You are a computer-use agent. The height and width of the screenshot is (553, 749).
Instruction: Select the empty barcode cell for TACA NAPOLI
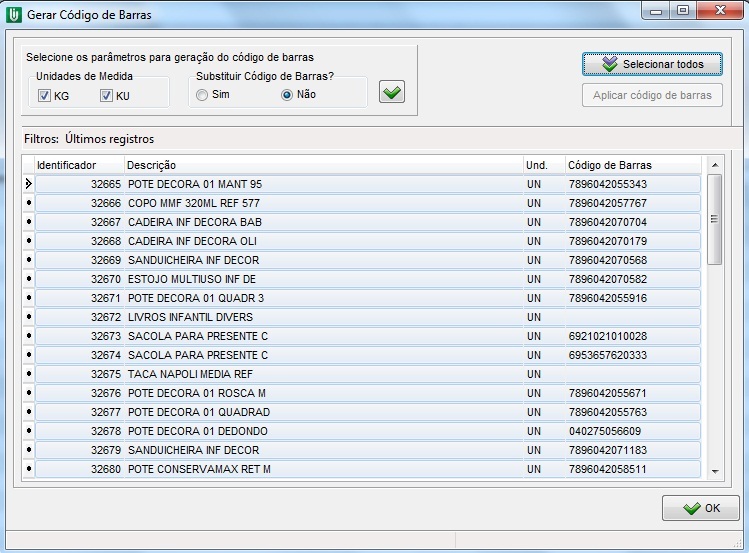[633, 374]
